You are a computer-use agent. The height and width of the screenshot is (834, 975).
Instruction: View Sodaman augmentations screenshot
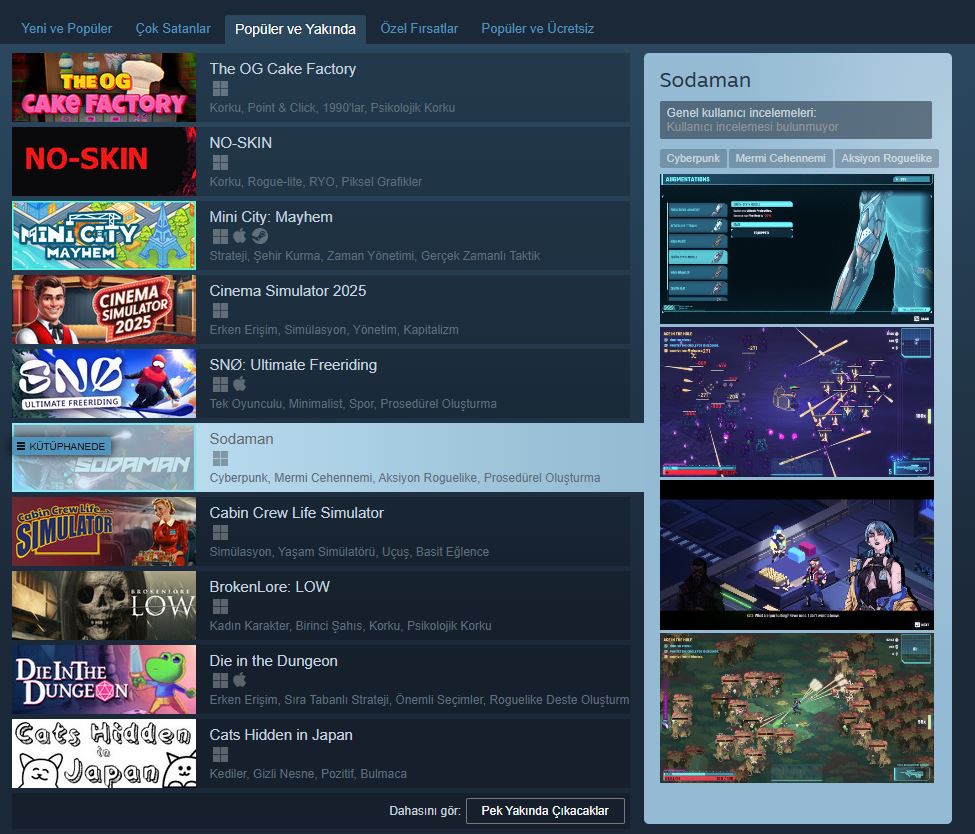tap(797, 249)
